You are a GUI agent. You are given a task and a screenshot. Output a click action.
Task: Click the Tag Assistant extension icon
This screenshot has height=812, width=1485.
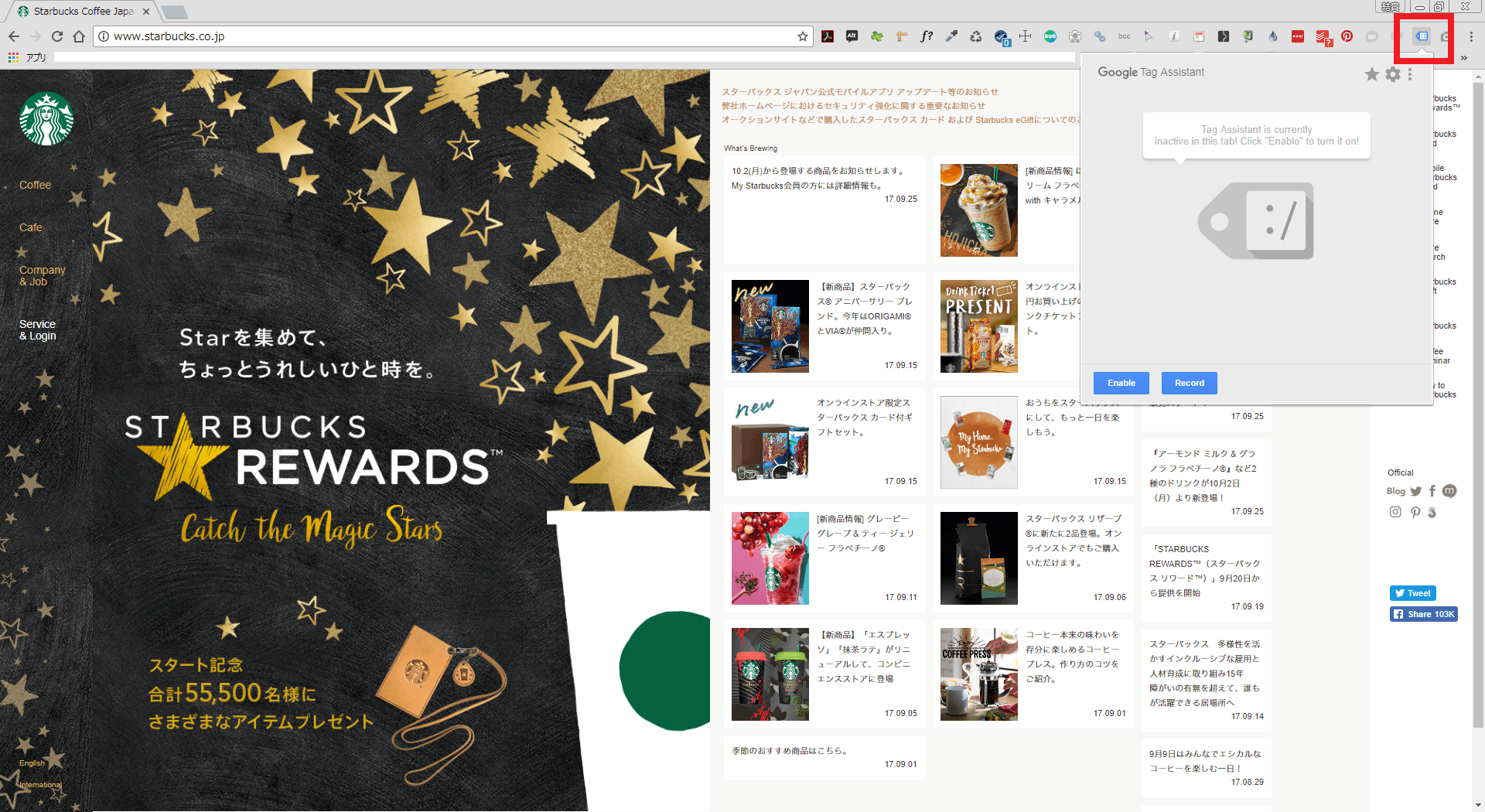(x=1422, y=36)
